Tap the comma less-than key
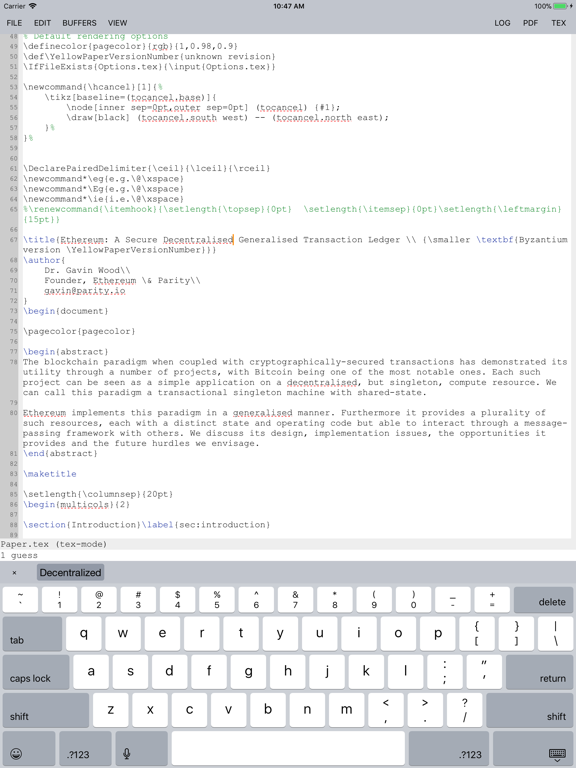This screenshot has width=576, height=768. [x=386, y=710]
